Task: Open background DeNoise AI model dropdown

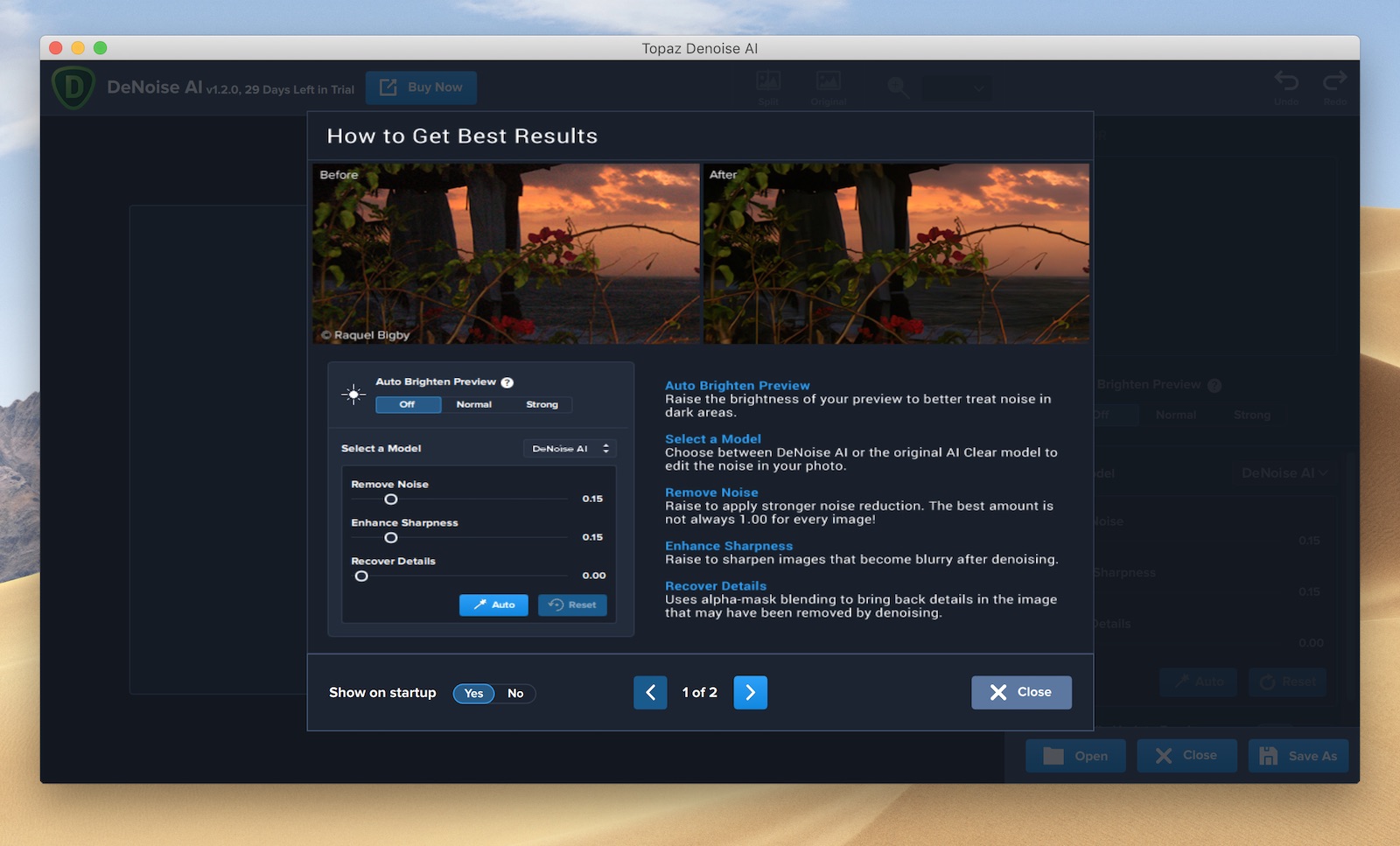Action: 1284,473
